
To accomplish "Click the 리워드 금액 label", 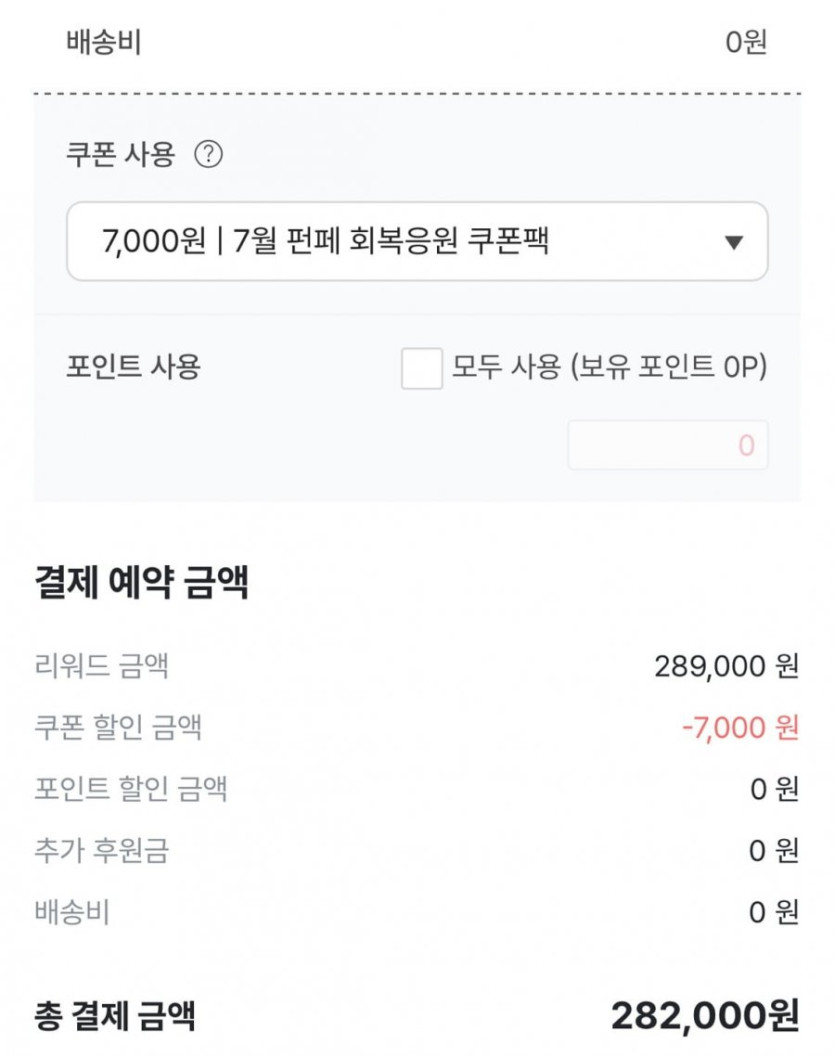I will pyautogui.click(x=101, y=665).
